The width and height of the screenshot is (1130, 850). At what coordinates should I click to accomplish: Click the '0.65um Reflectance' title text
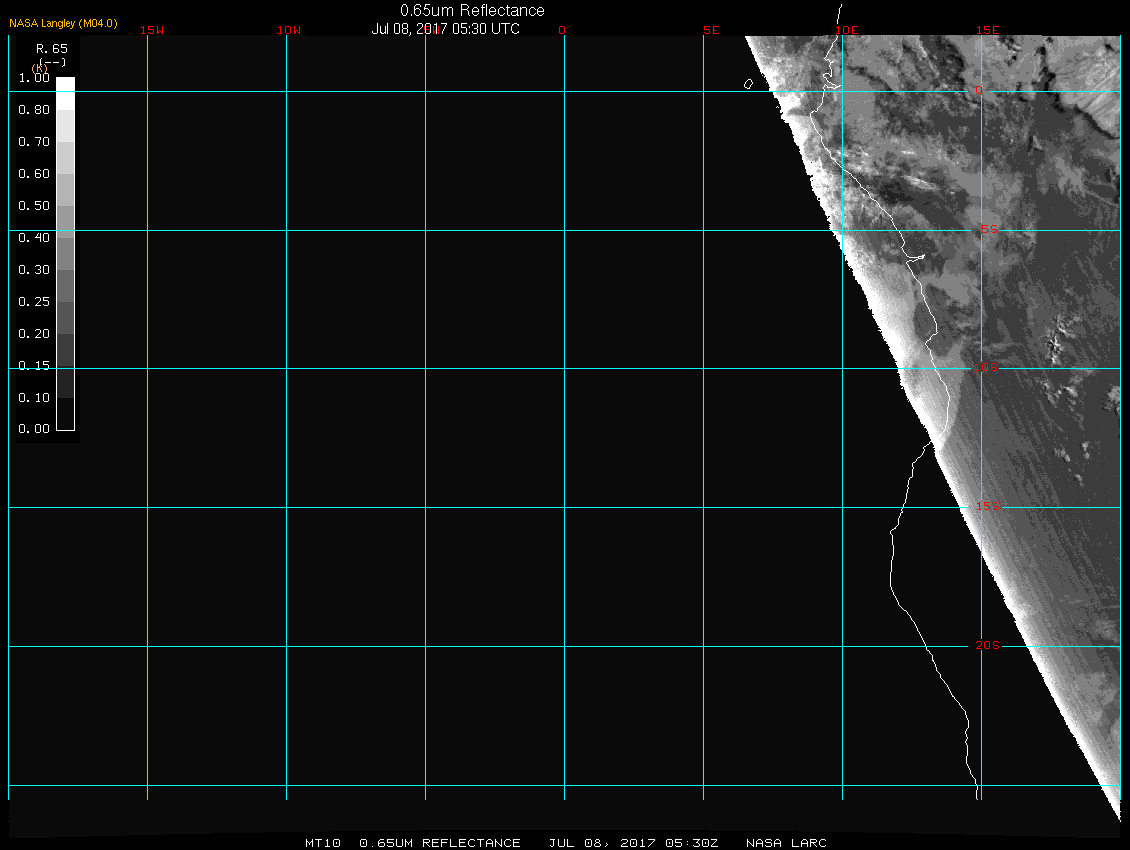472,10
